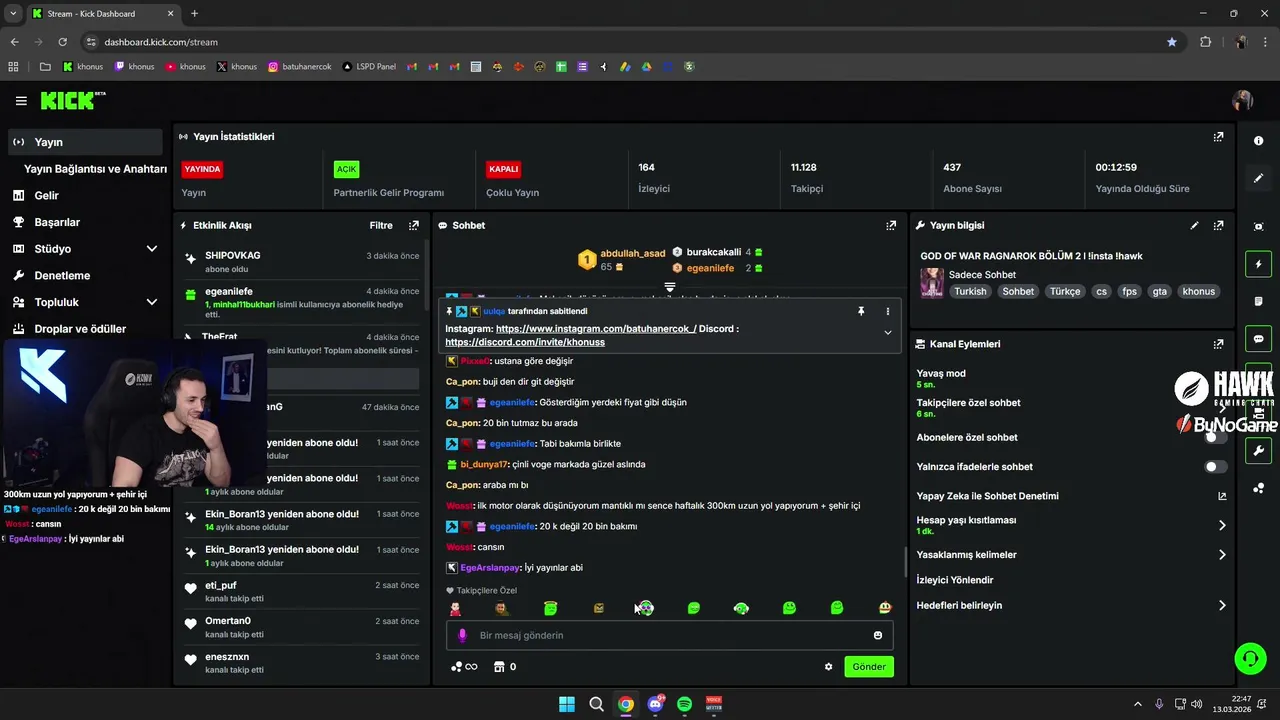This screenshot has height=720, width=1280.
Task: Click SHIPOVKAG entry in activity feed
Action: coord(302,262)
